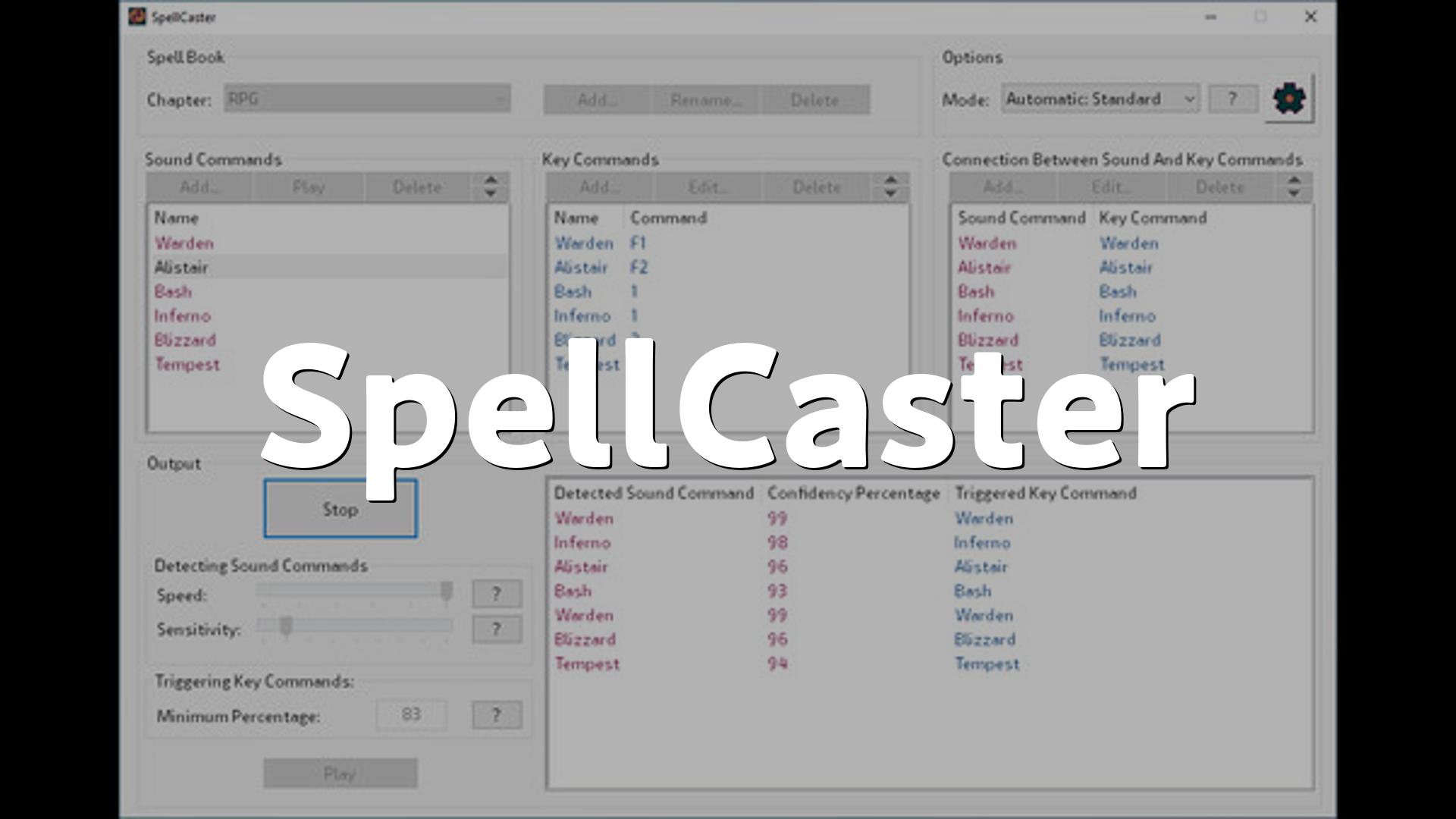
Task: Select Inferno row in Key Commands
Action: point(728,316)
